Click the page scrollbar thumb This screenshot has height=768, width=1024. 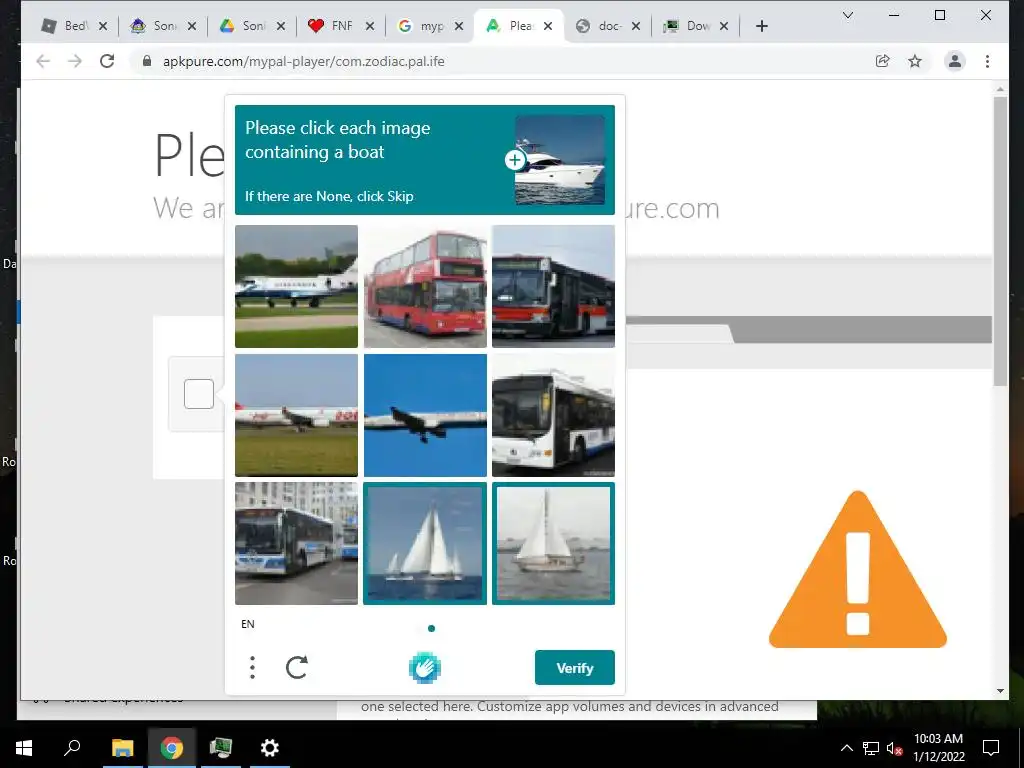[1000, 242]
